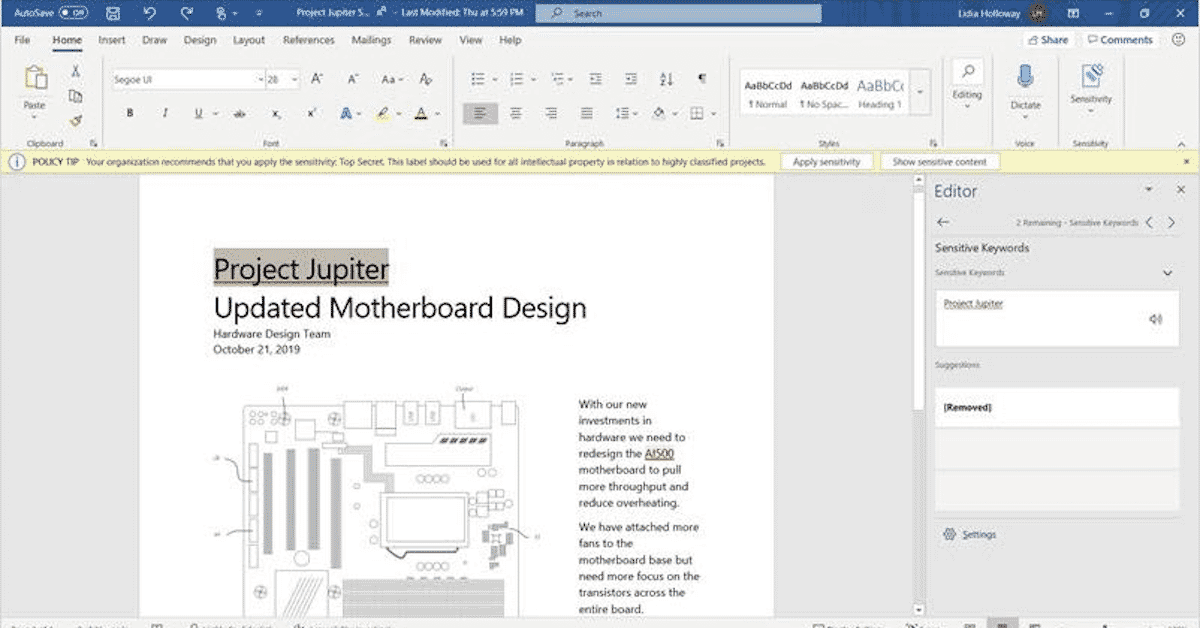The image size is (1200, 628).
Task: Click the font color red A swatch
Action: click(x=421, y=114)
